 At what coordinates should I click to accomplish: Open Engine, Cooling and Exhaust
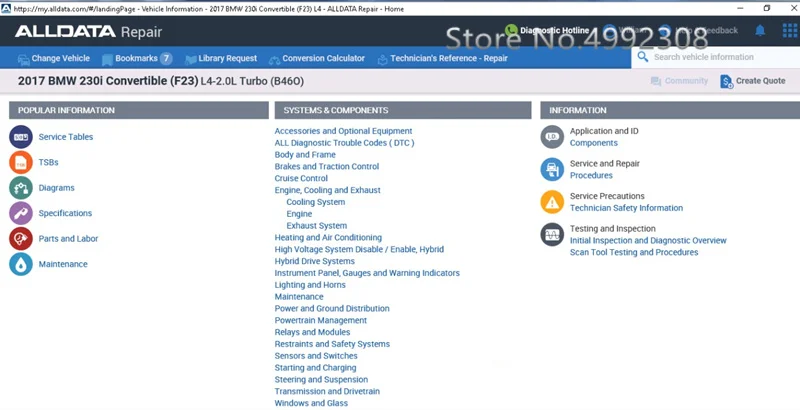pos(328,190)
